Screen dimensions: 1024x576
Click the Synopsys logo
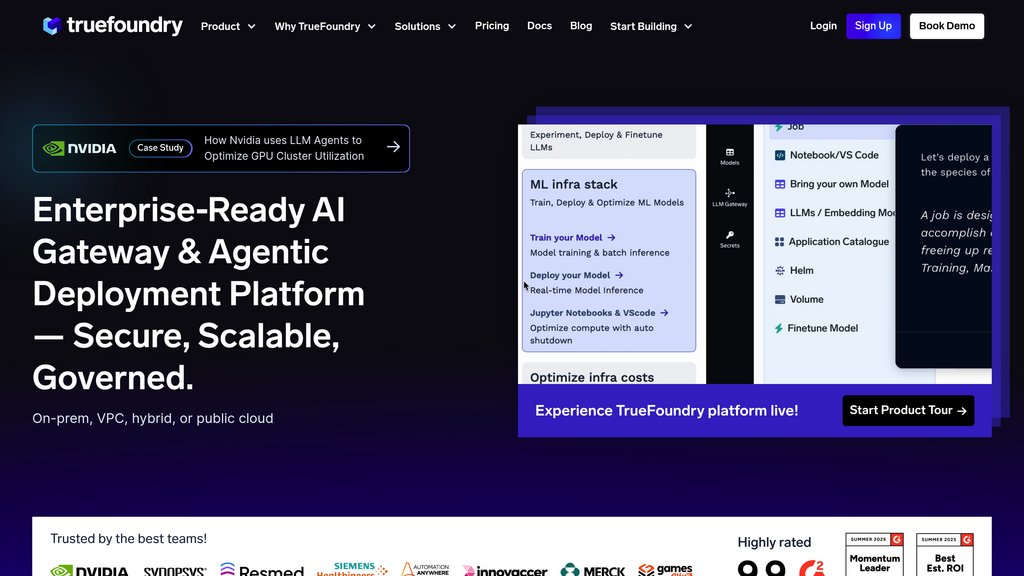(175, 571)
